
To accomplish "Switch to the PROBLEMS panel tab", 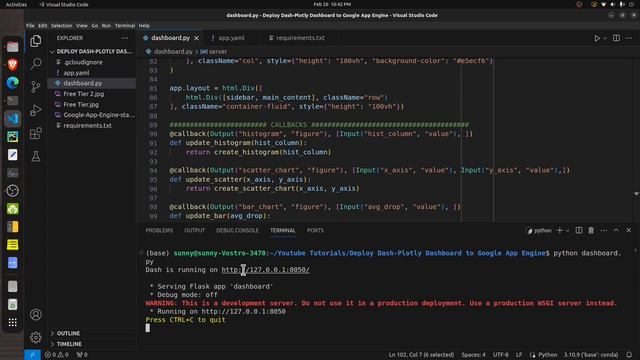I will (x=159, y=231).
